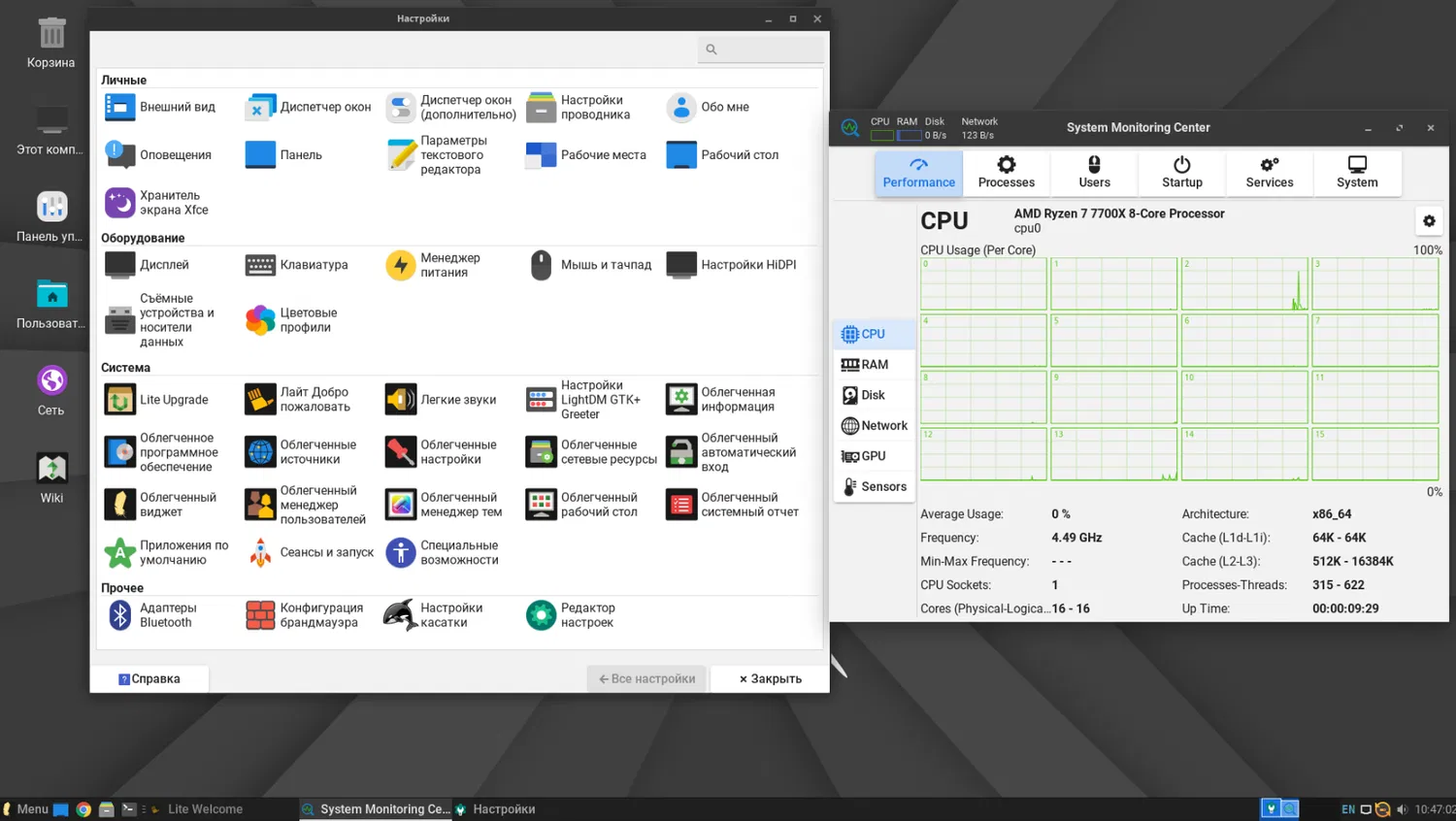Open the Корзина trash desktop icon
The height and width of the screenshot is (821, 1456).
(51, 43)
